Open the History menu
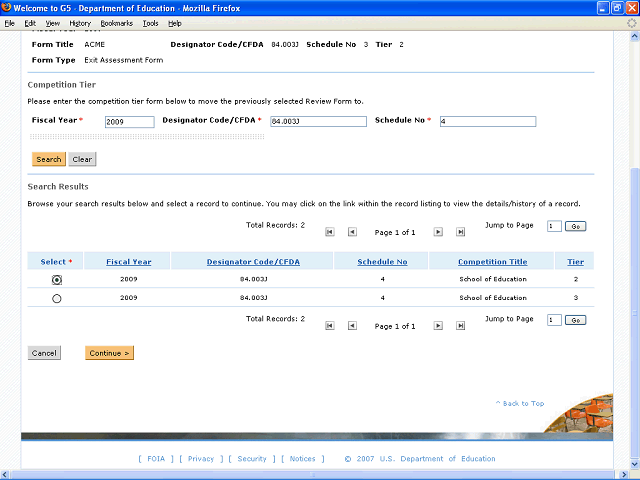 [x=80, y=23]
